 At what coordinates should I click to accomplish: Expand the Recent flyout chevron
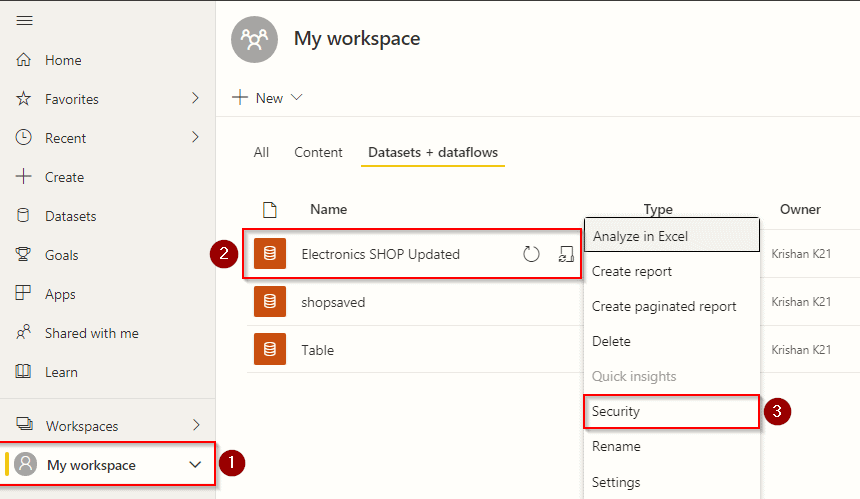click(195, 137)
